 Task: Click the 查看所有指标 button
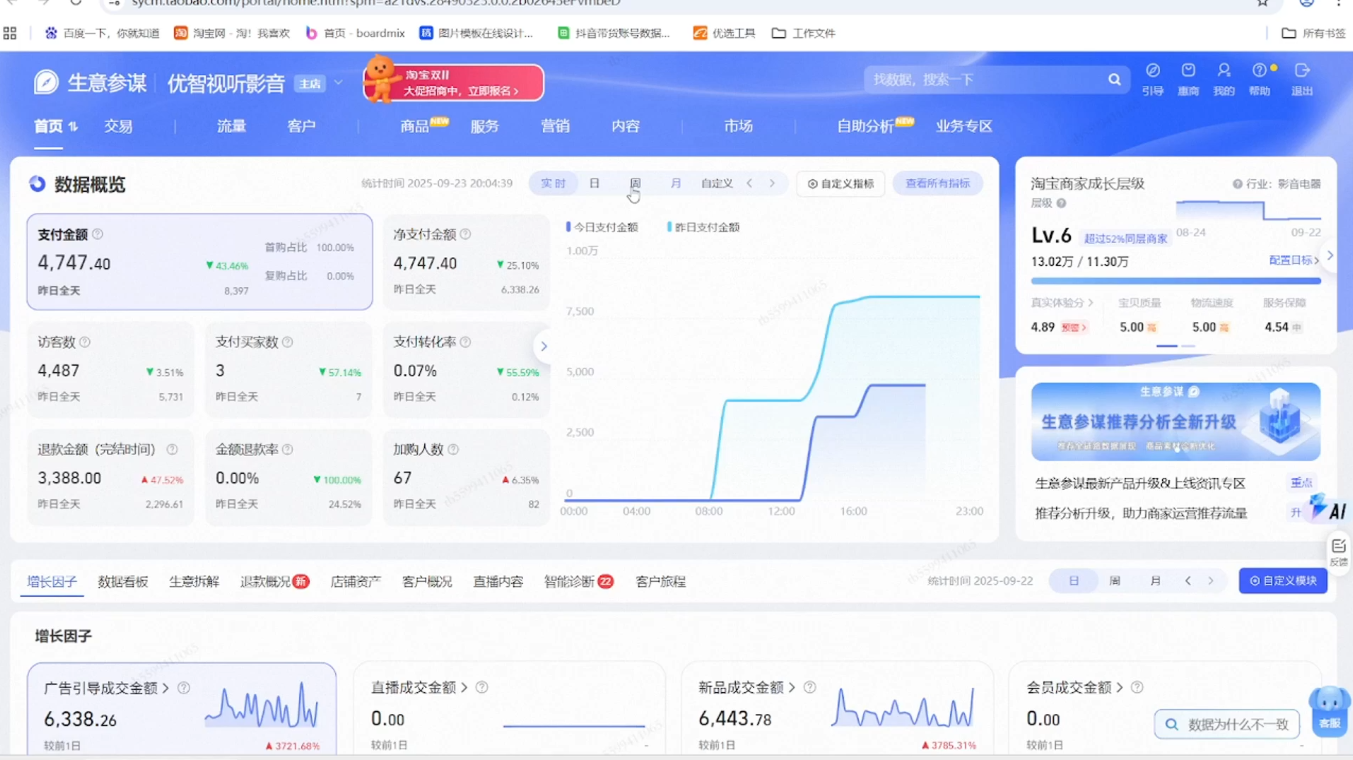[937, 184]
